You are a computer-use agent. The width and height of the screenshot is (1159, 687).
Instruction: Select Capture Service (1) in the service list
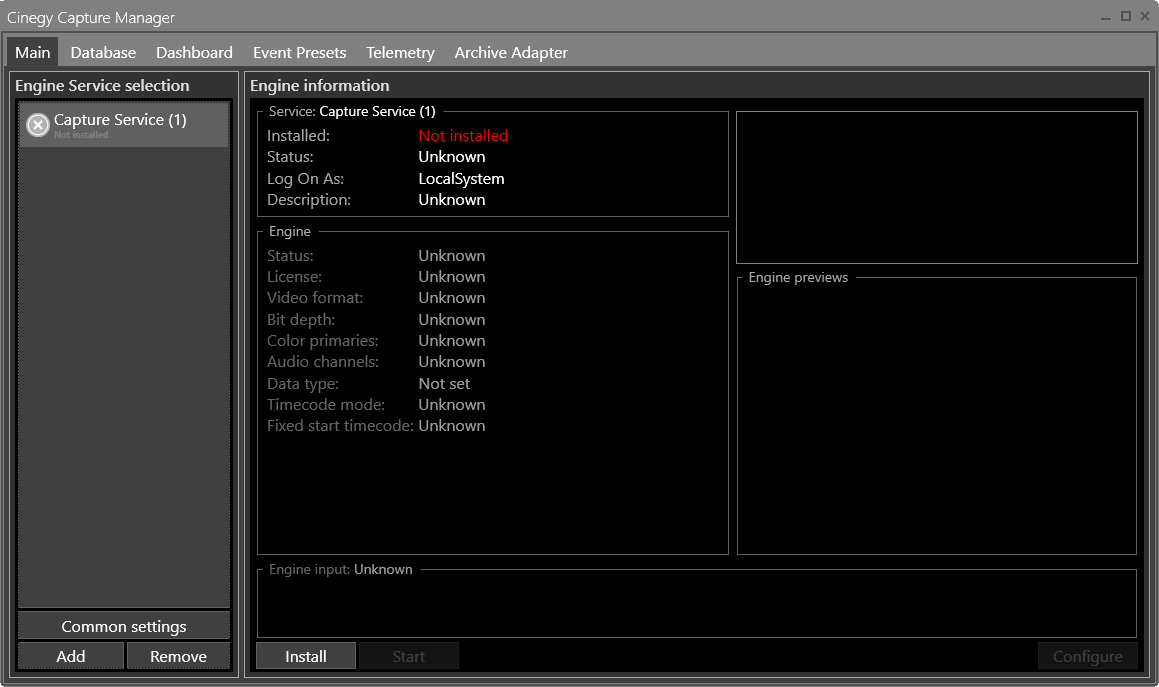[x=123, y=125]
